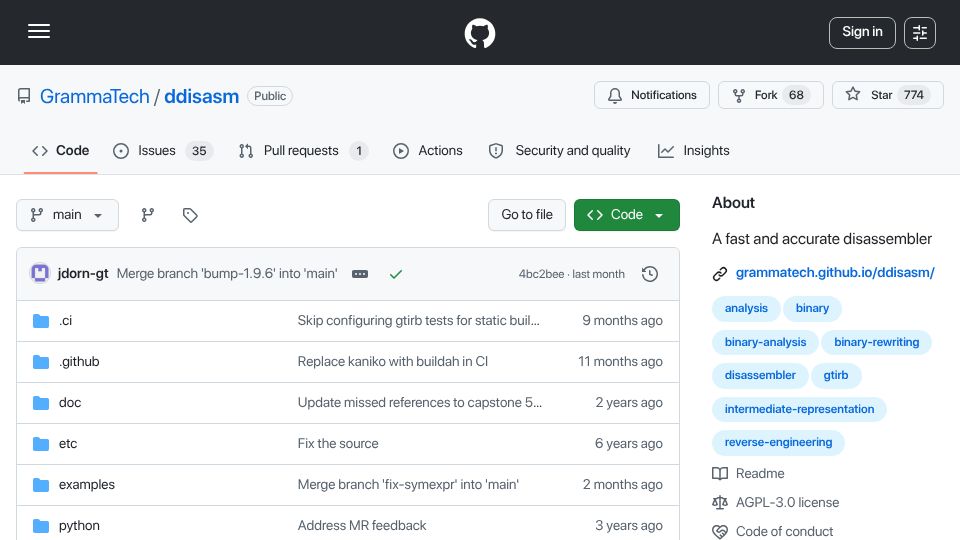Click the link chain icon in About
Image resolution: width=960 pixels, height=540 pixels.
click(x=720, y=274)
